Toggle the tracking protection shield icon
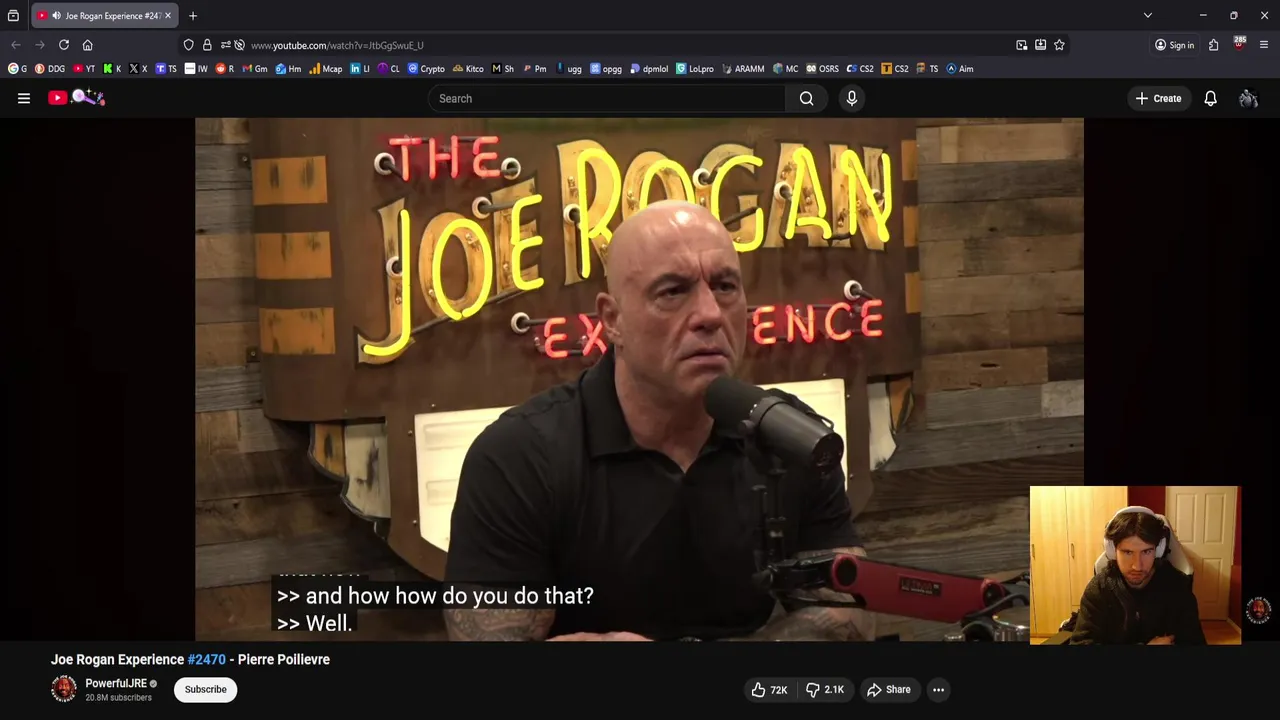The width and height of the screenshot is (1280, 720). [x=188, y=45]
